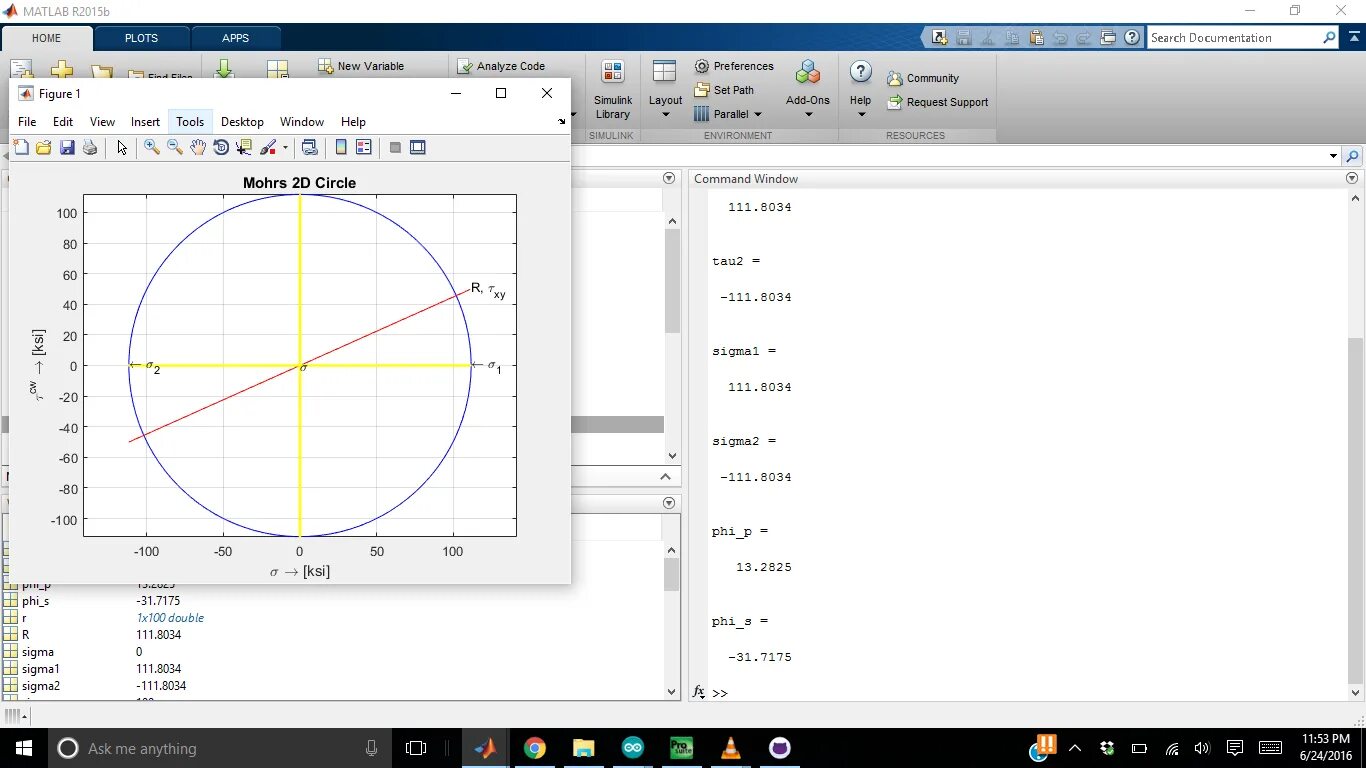Expand the Parallel dropdown
Screen dimensions: 1366x768
(729, 114)
